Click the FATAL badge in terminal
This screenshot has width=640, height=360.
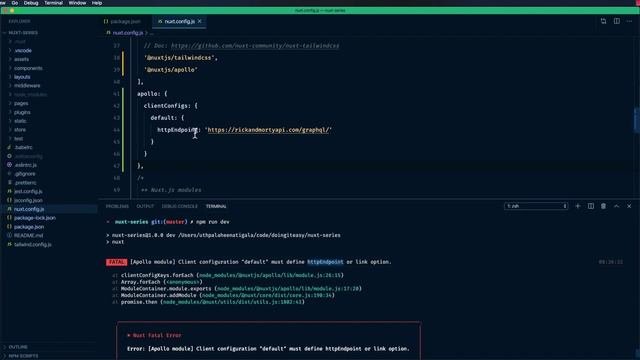click(116, 262)
